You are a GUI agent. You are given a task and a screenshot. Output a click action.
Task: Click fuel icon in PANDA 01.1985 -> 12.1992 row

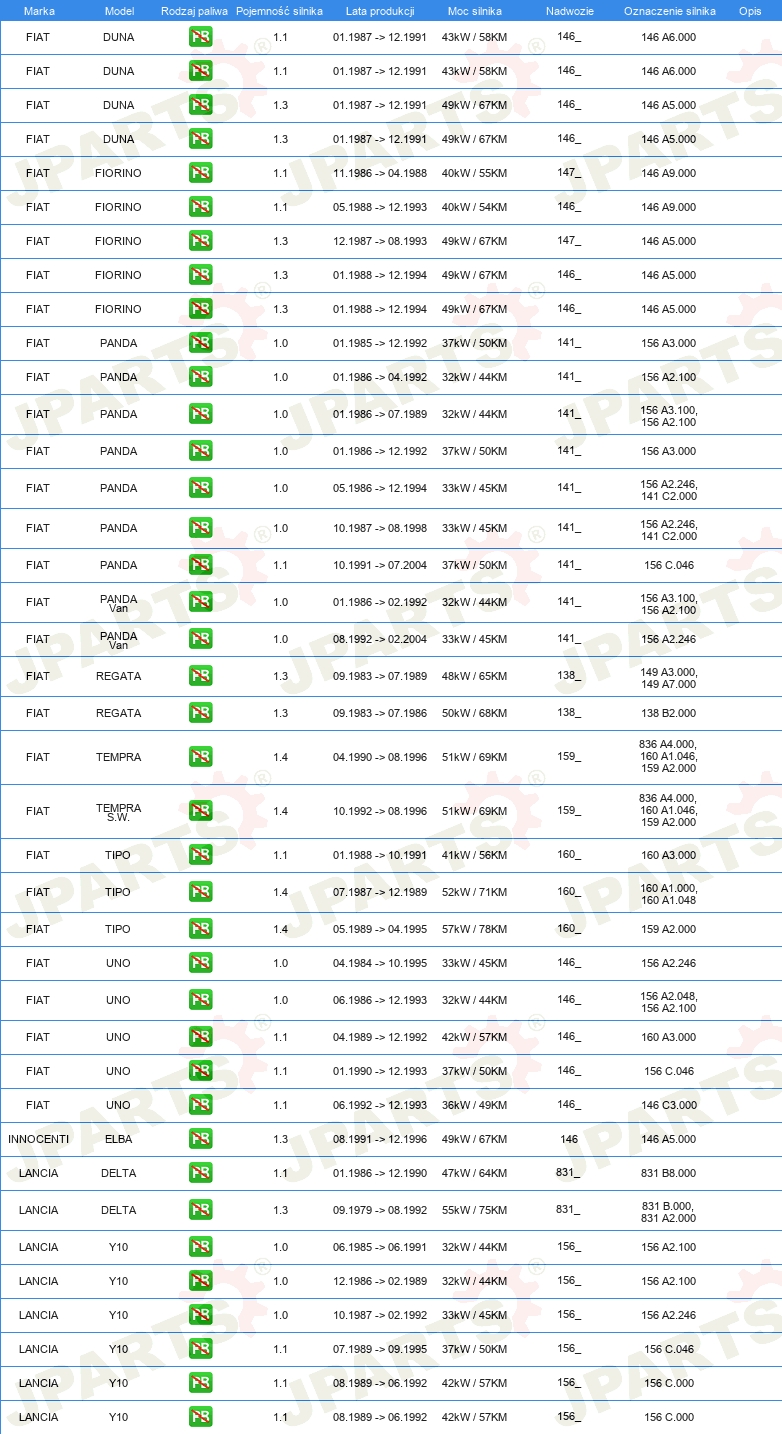pyautogui.click(x=200, y=343)
